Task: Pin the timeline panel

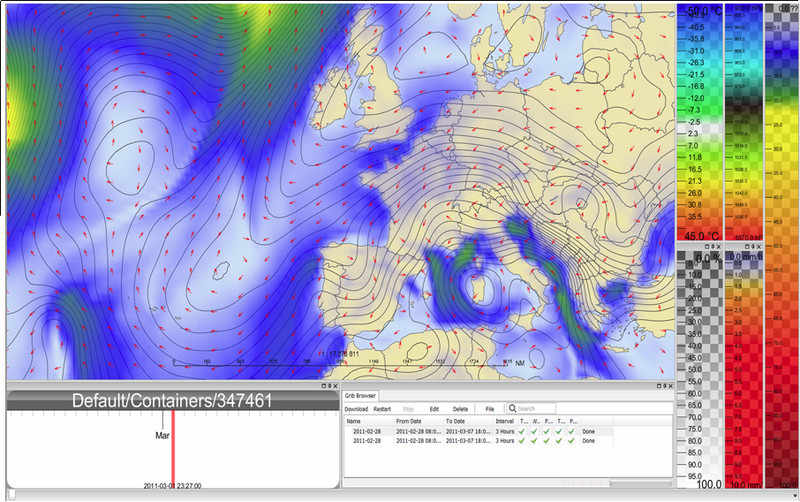Action: tap(329, 386)
